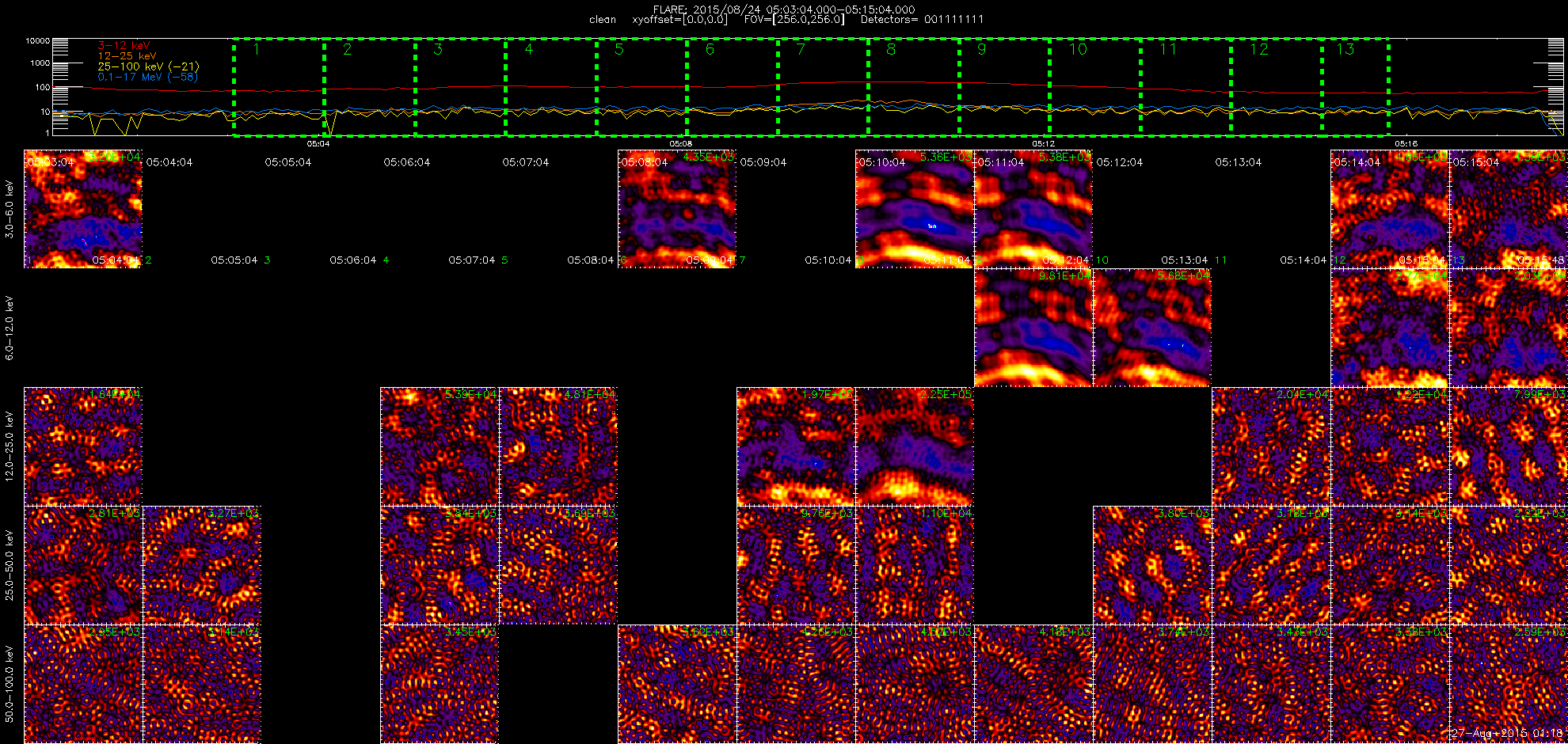Click the '05:08' tick label under the light curve
The width and height of the screenshot is (1568, 744).
click(681, 144)
